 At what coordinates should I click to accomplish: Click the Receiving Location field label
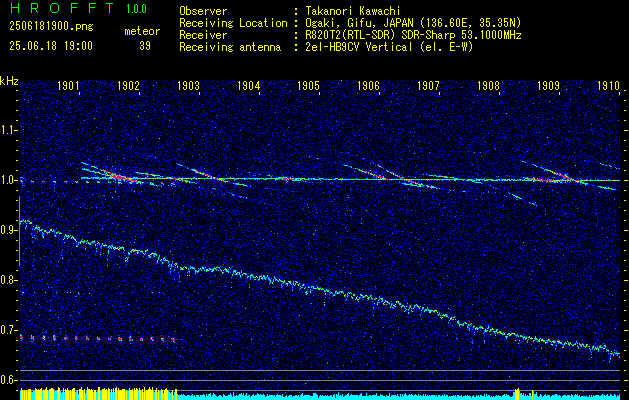pyautogui.click(x=233, y=23)
